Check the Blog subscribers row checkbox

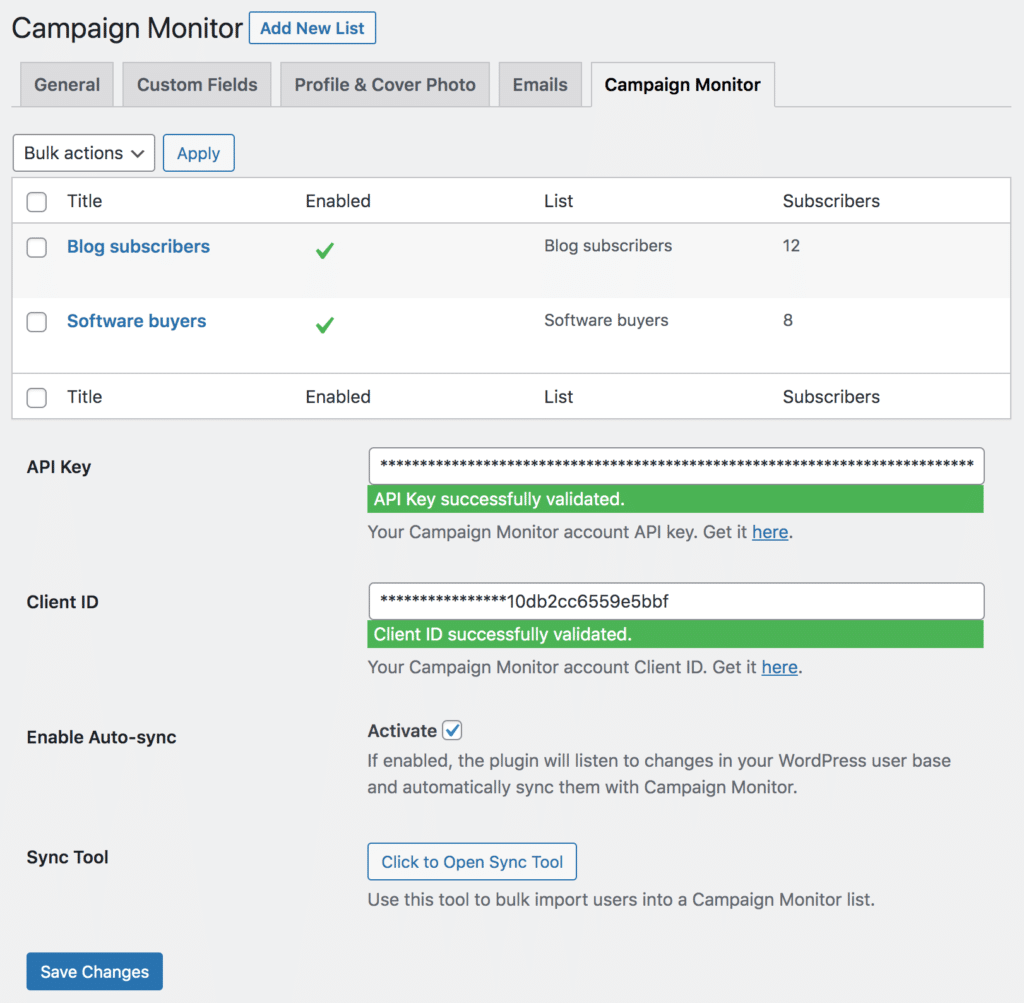37,247
